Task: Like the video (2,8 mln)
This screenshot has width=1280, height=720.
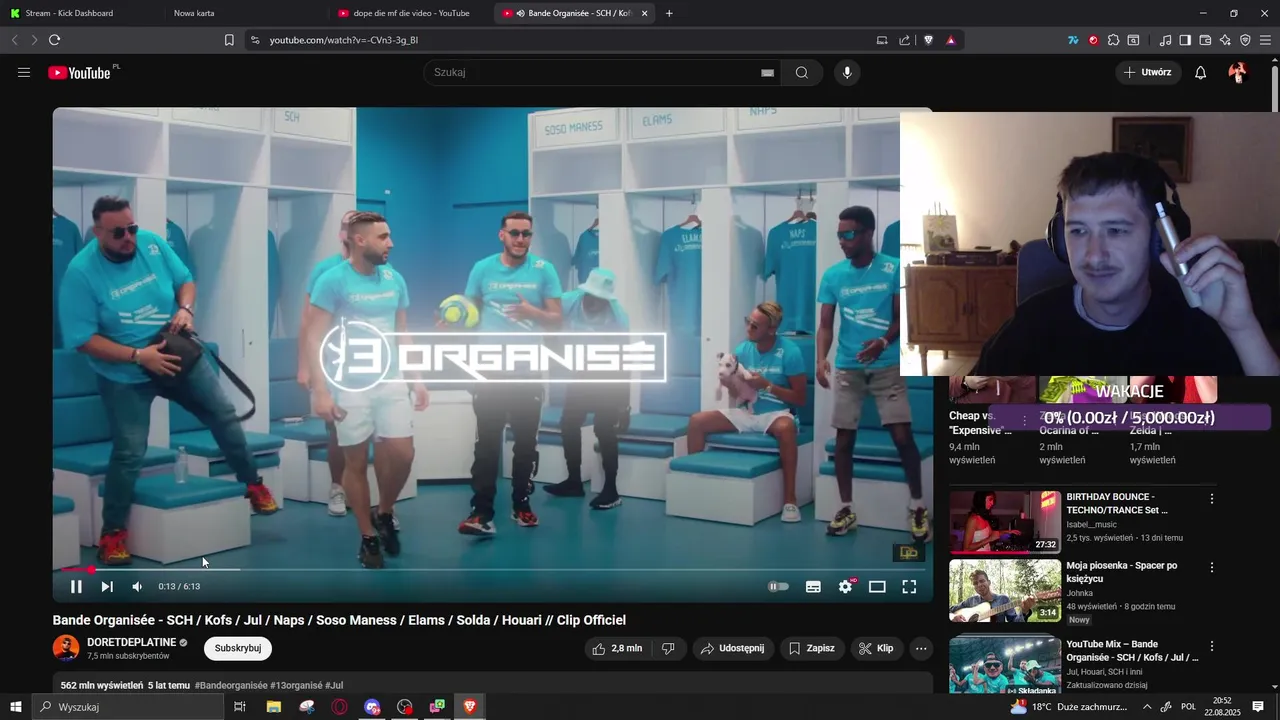Action: (x=617, y=648)
